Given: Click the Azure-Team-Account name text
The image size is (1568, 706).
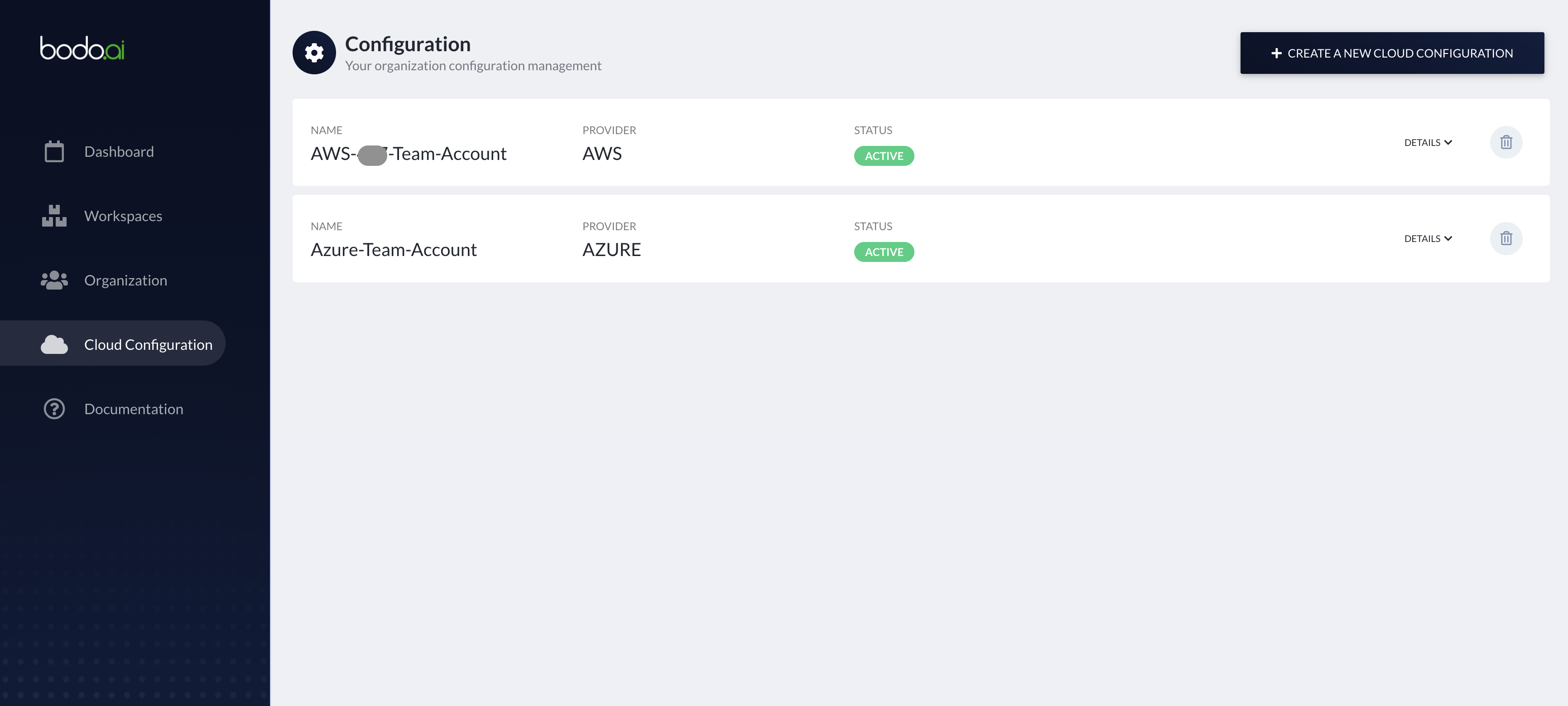Looking at the screenshot, I should pos(393,250).
